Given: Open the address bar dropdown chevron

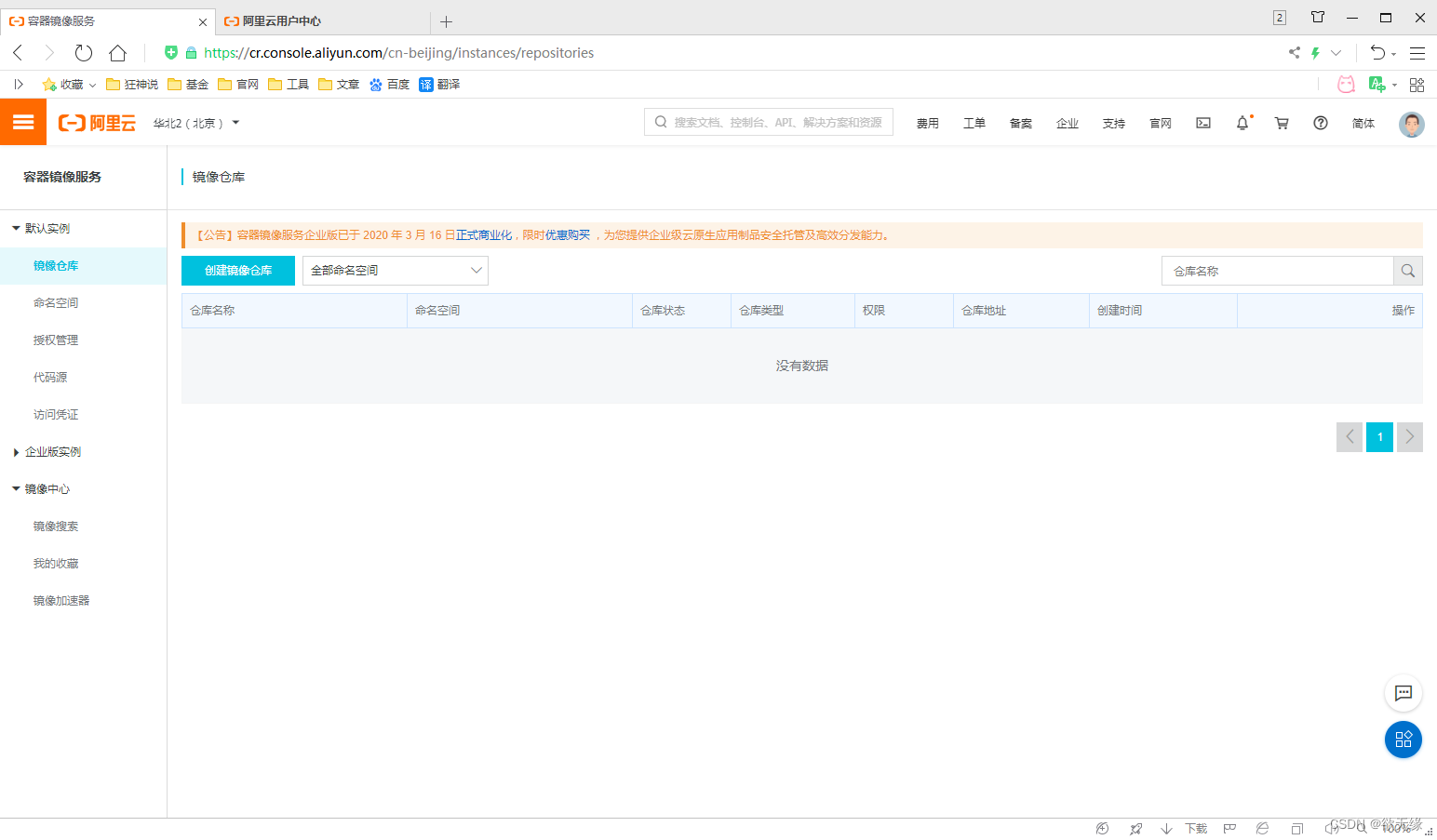Looking at the screenshot, I should pos(1336,53).
